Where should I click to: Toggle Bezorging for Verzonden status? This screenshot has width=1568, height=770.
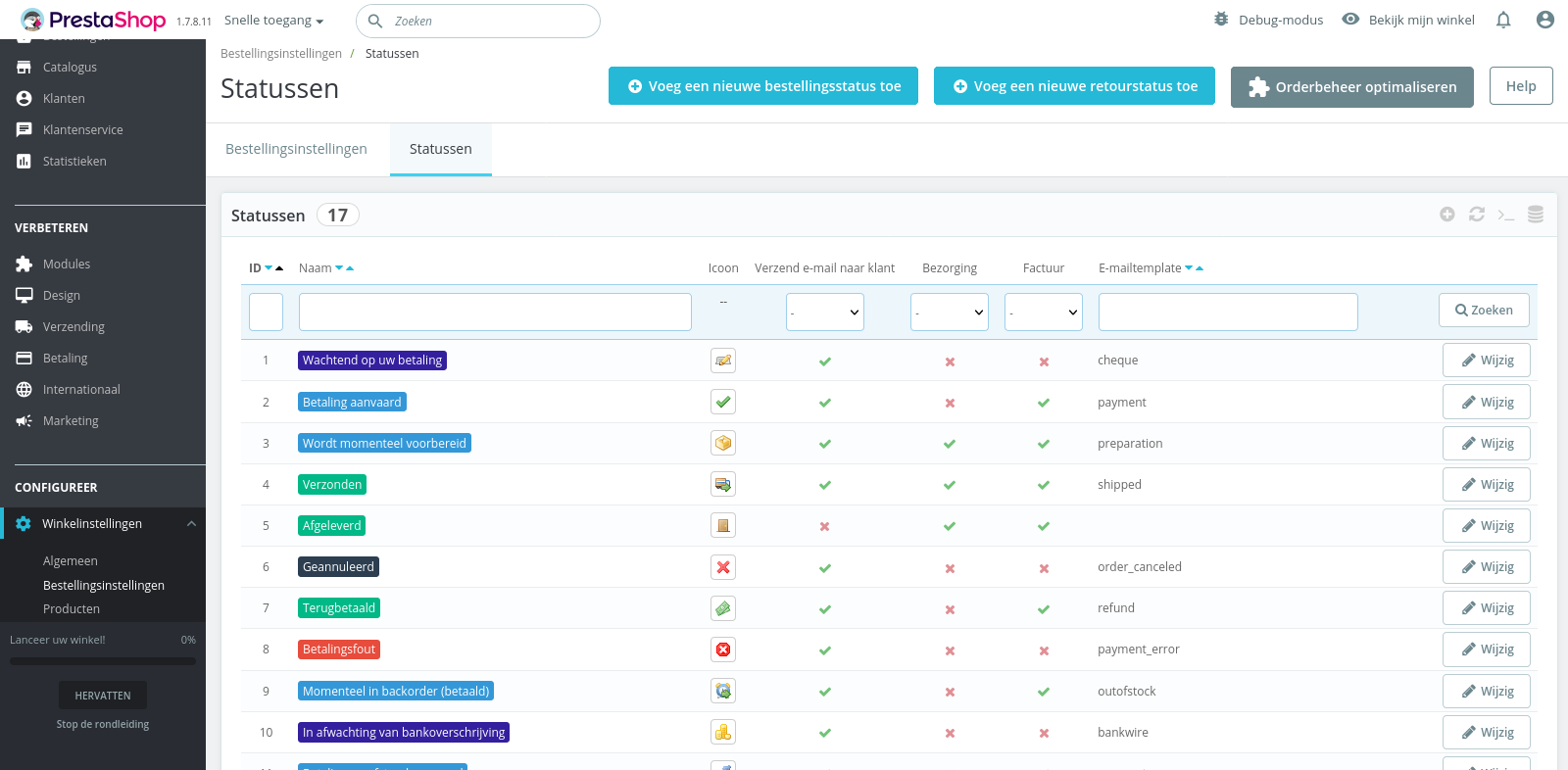[x=950, y=485]
